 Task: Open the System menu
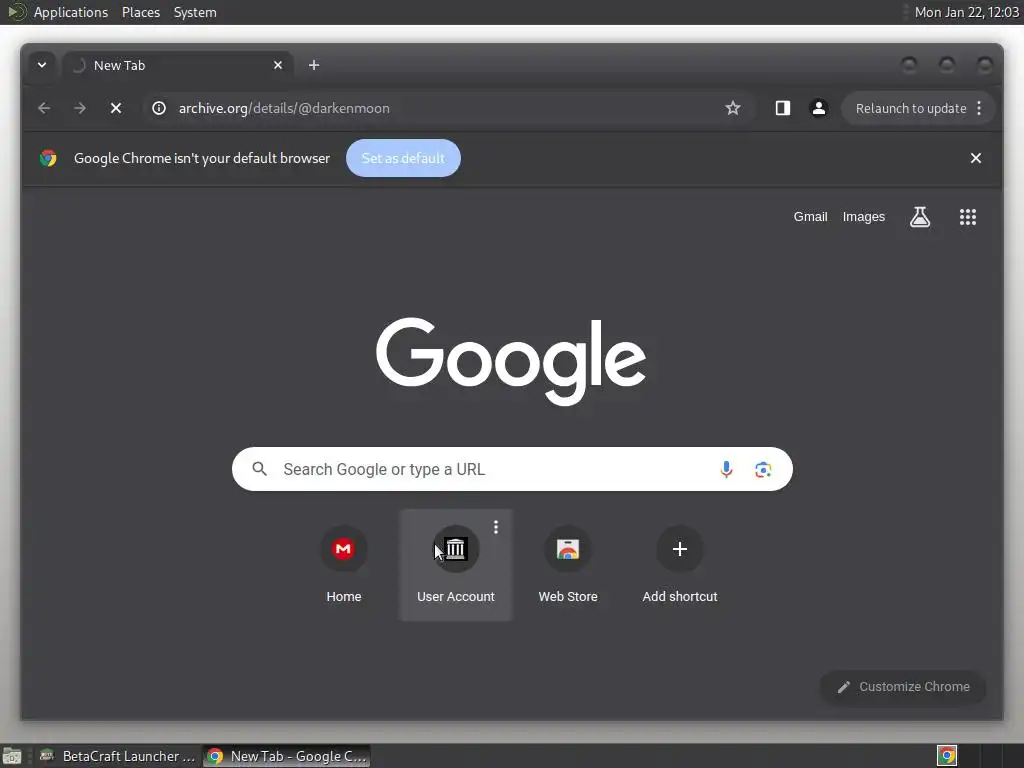point(195,12)
